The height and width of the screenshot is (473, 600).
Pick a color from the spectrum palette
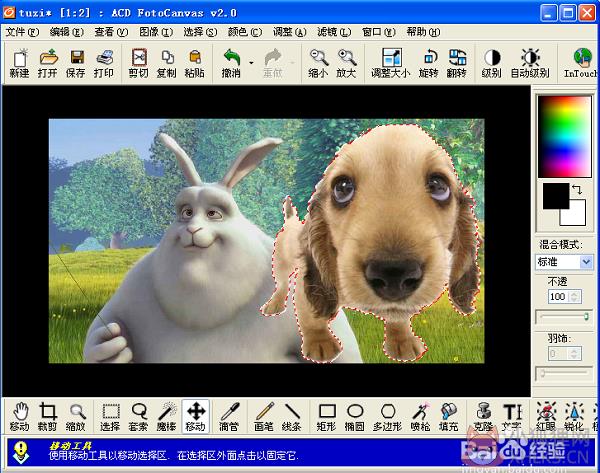565,137
